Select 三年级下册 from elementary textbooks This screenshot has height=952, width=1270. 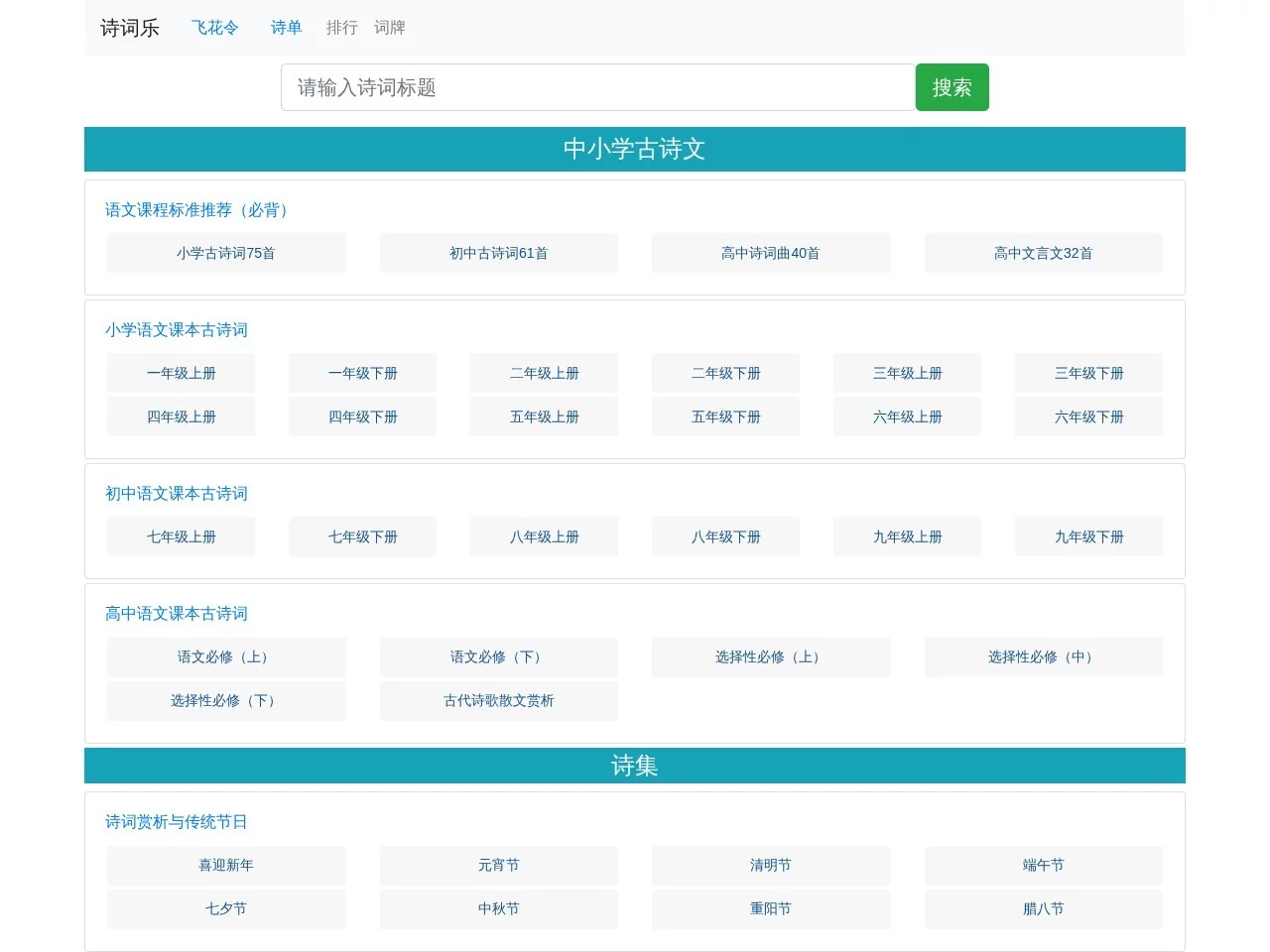pos(1088,373)
